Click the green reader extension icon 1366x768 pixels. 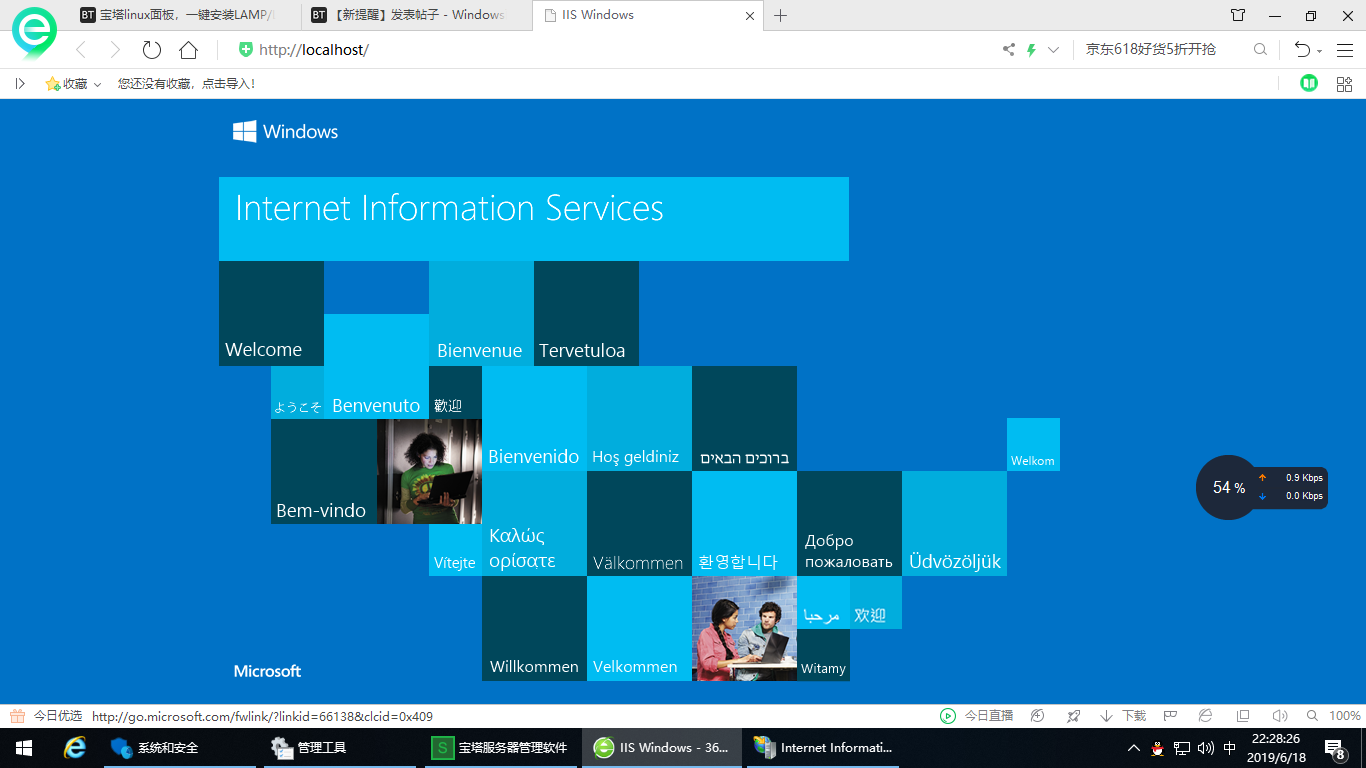tap(1309, 83)
